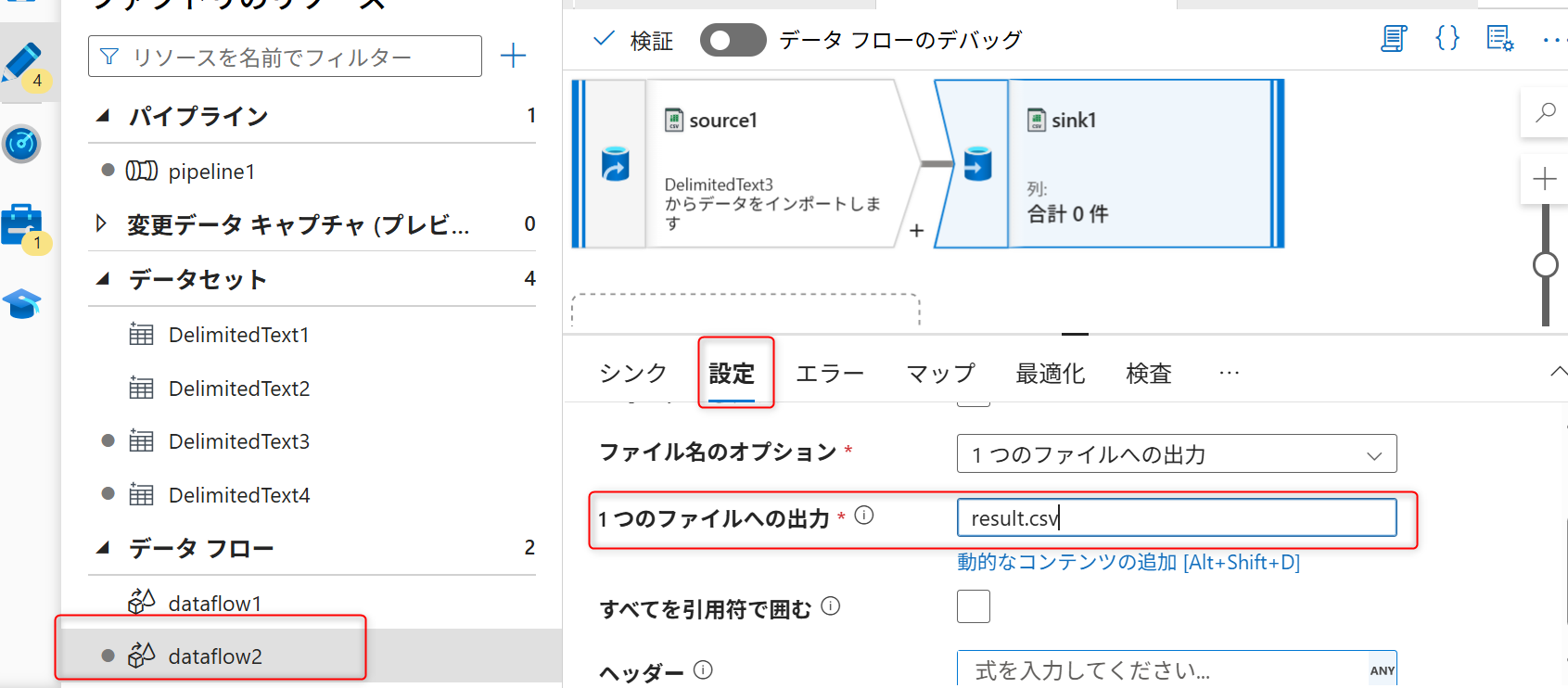Open more tabs ellipsis after 検査
This screenshot has width=1568, height=688.
(1229, 373)
